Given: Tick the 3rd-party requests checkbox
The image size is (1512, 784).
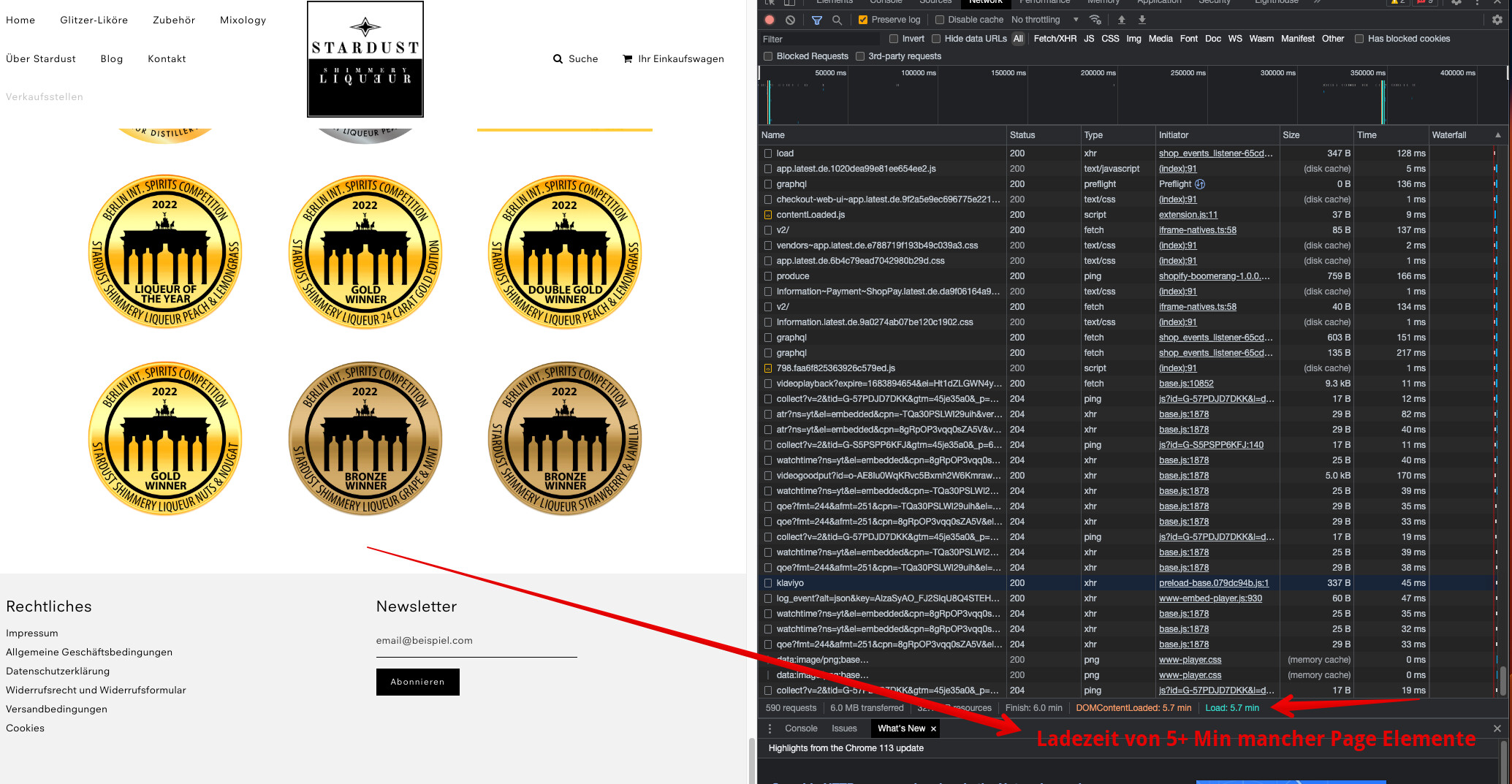Looking at the screenshot, I should click(x=860, y=56).
